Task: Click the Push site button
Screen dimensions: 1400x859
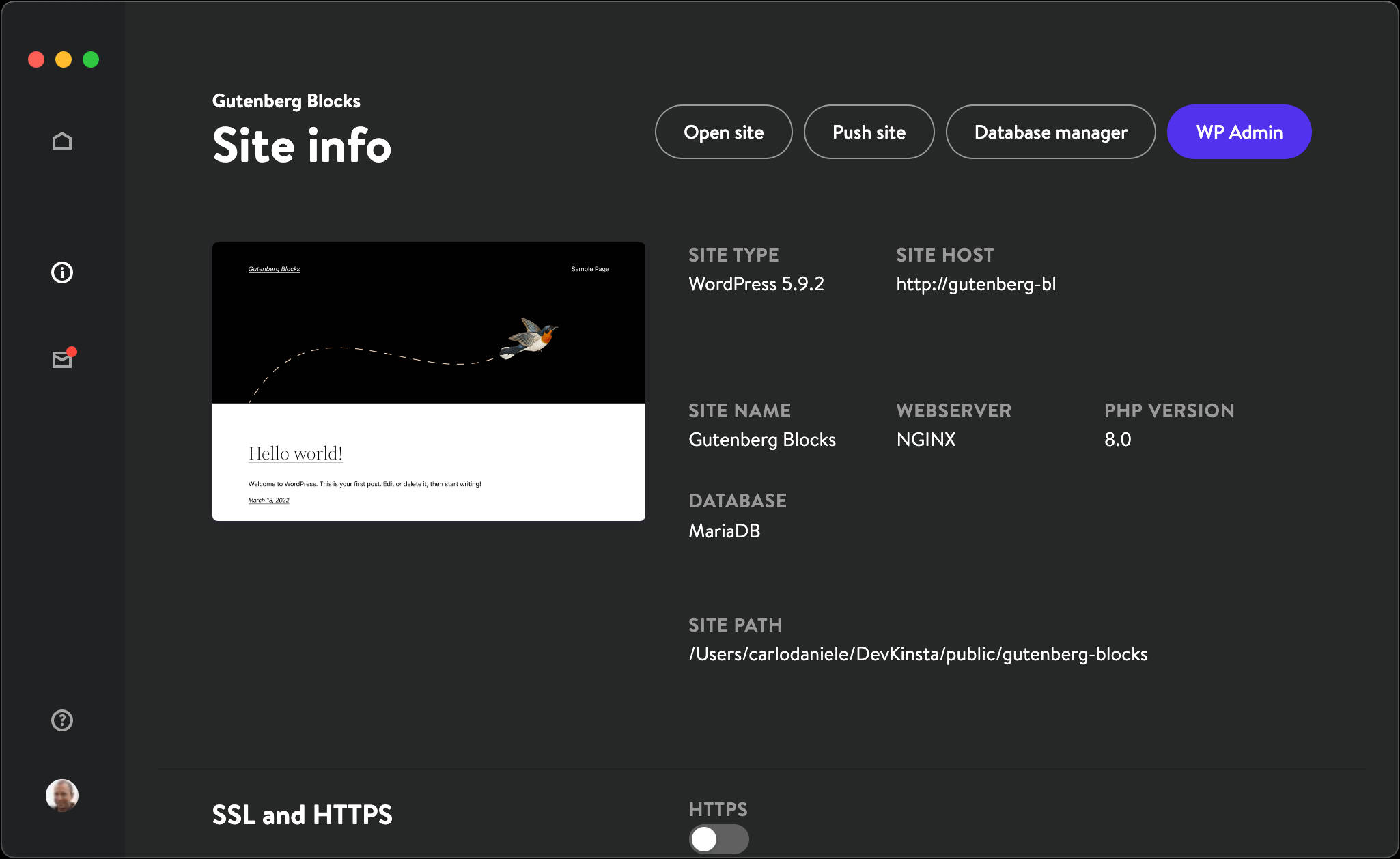Action: (x=869, y=132)
